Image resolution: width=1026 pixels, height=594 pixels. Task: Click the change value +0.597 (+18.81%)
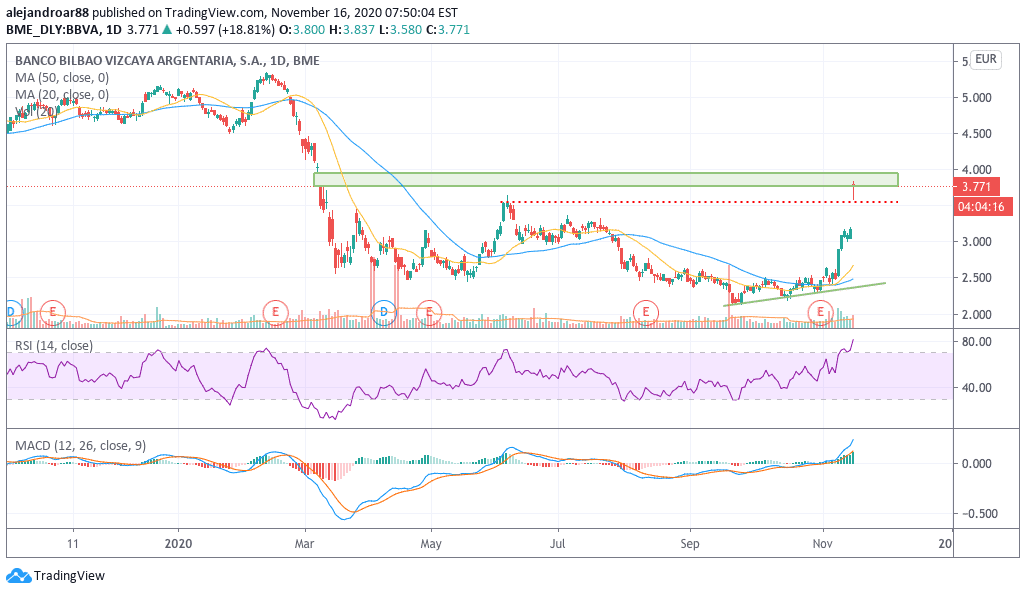(x=225, y=29)
